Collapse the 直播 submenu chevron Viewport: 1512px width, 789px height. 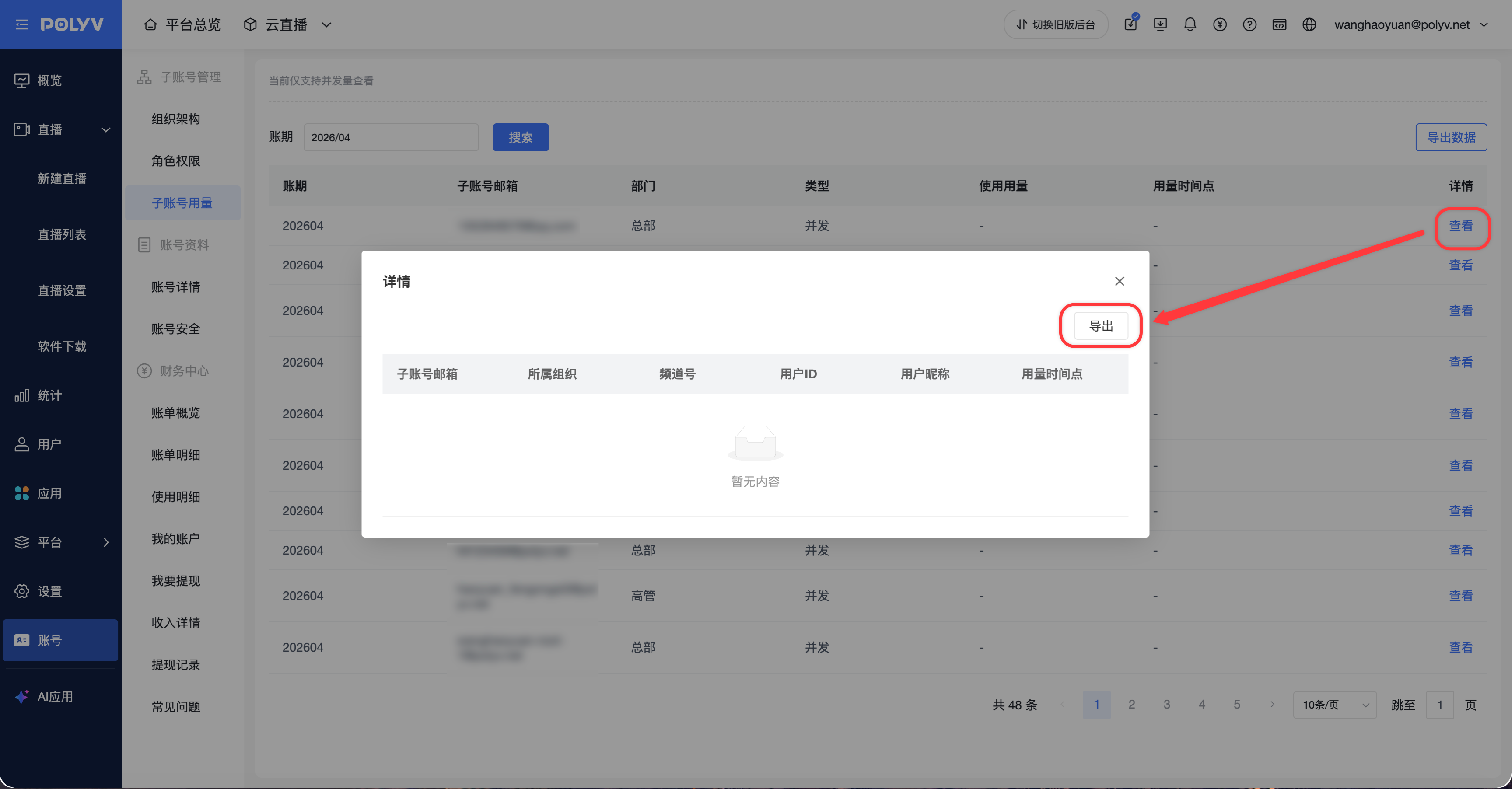click(x=106, y=129)
